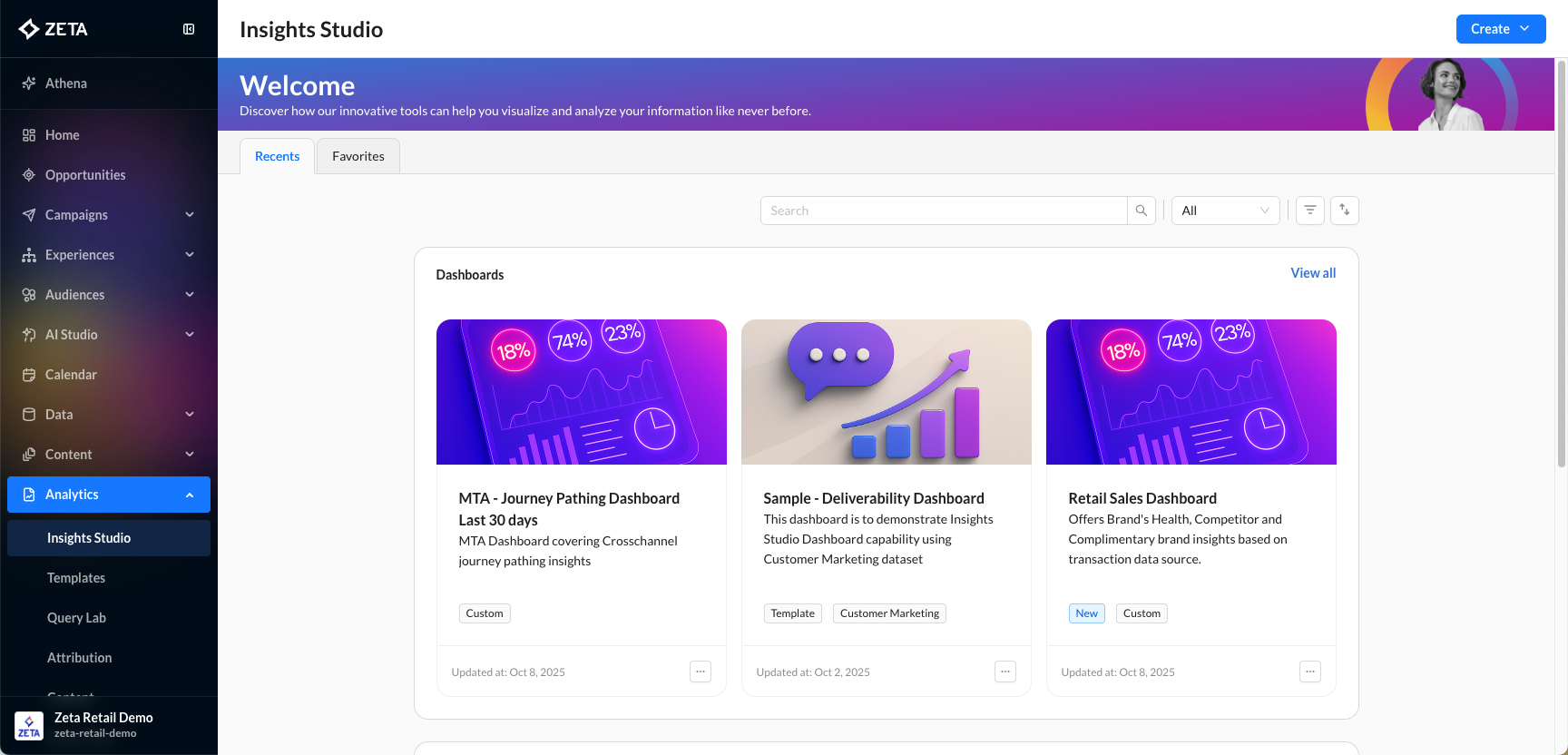Click the sort order icon
This screenshot has height=755, width=1568.
(x=1344, y=211)
